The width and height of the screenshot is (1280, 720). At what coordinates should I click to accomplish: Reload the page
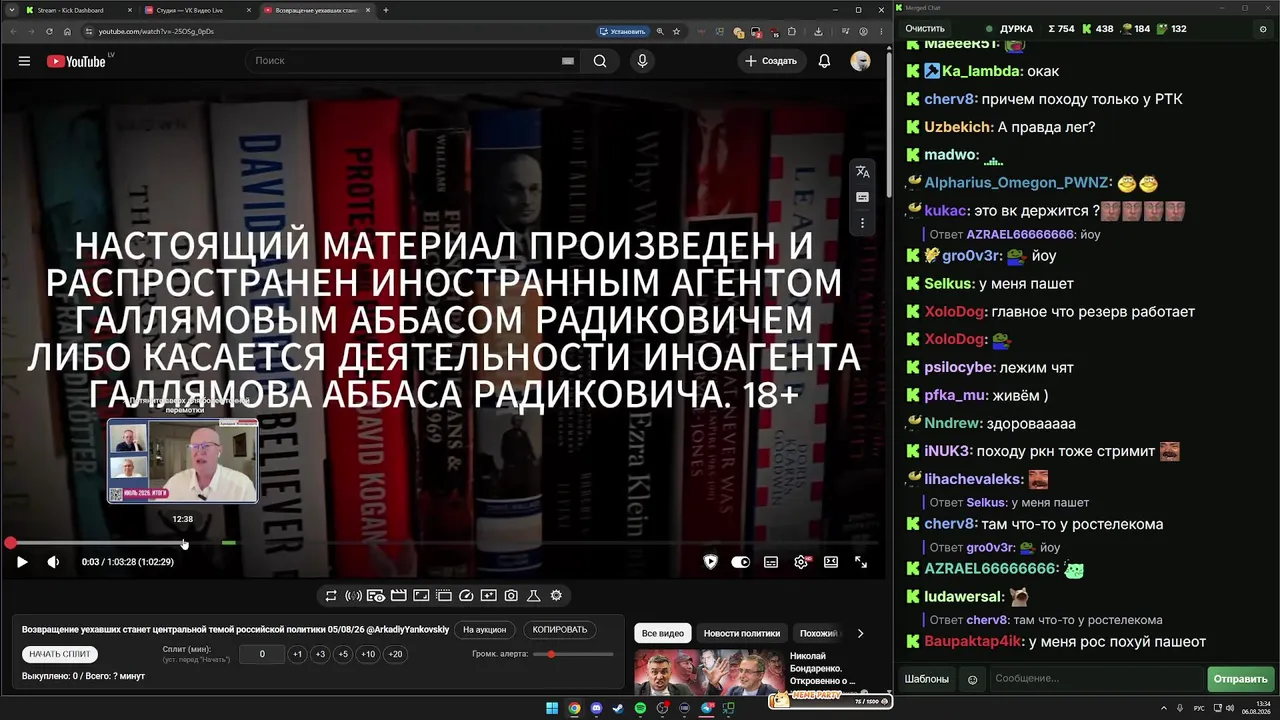click(x=49, y=31)
